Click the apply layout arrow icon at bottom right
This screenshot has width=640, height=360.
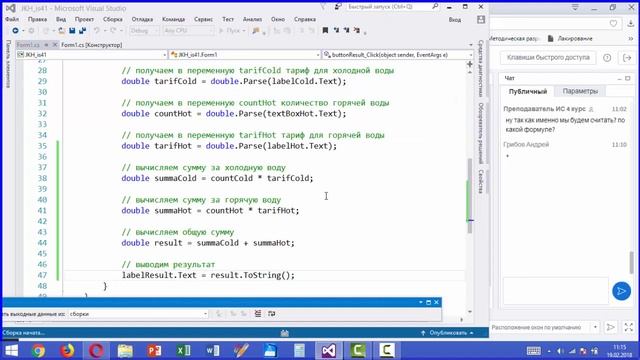click(x=611, y=327)
